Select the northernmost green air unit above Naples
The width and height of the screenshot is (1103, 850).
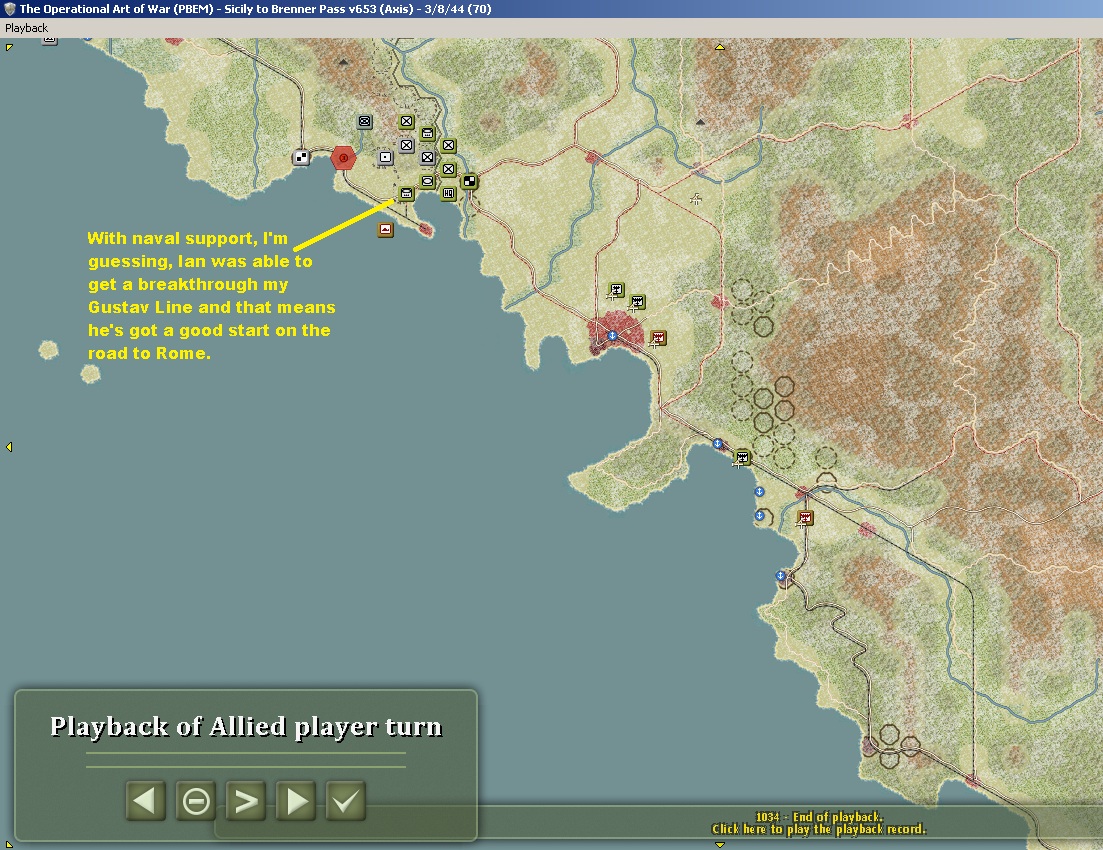coord(616,290)
